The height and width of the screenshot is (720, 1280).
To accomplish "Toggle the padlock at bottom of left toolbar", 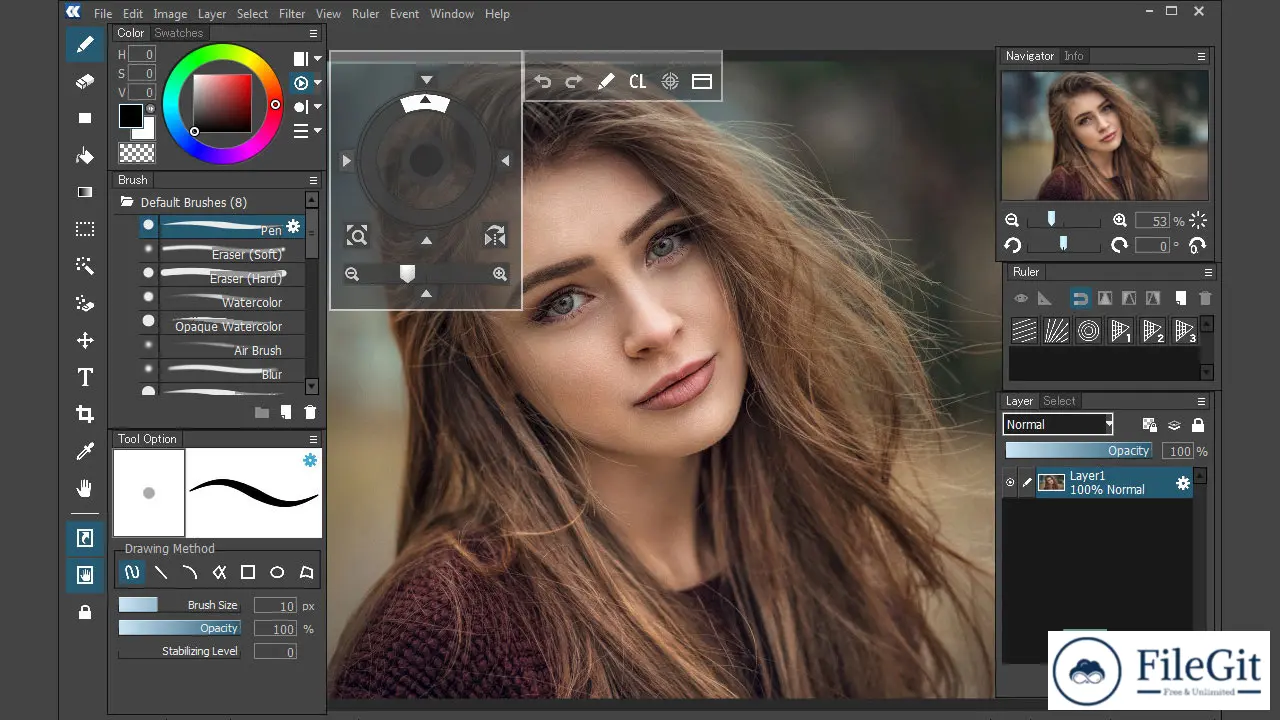I will (x=85, y=612).
